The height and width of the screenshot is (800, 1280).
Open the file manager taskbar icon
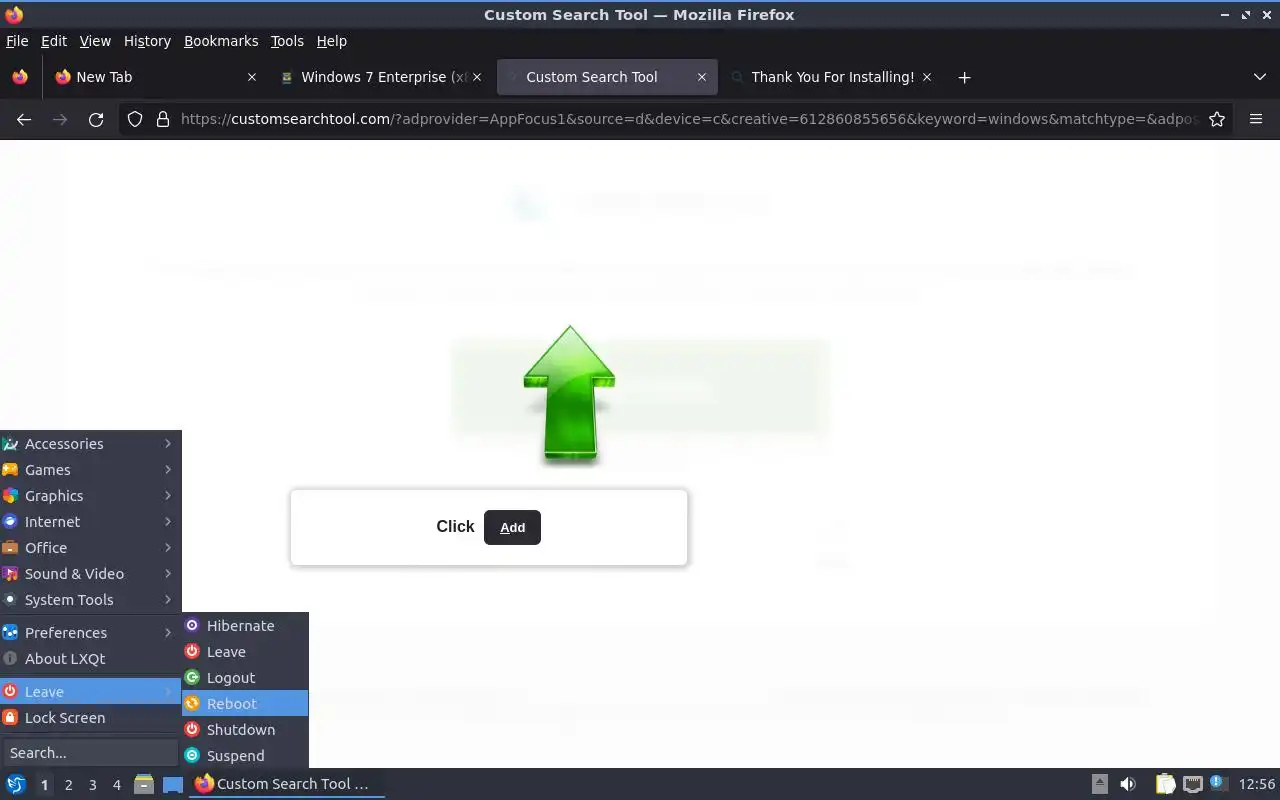coord(144,784)
